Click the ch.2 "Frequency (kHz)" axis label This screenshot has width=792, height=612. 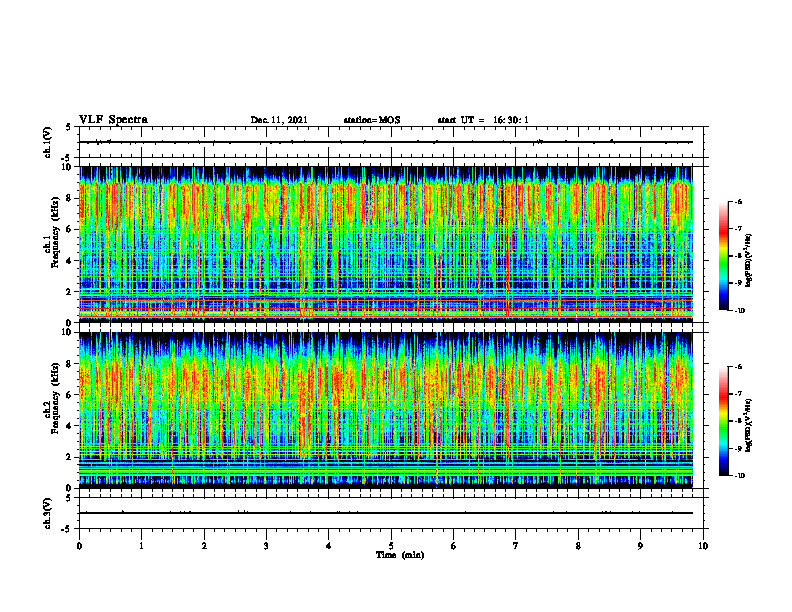click(x=55, y=397)
